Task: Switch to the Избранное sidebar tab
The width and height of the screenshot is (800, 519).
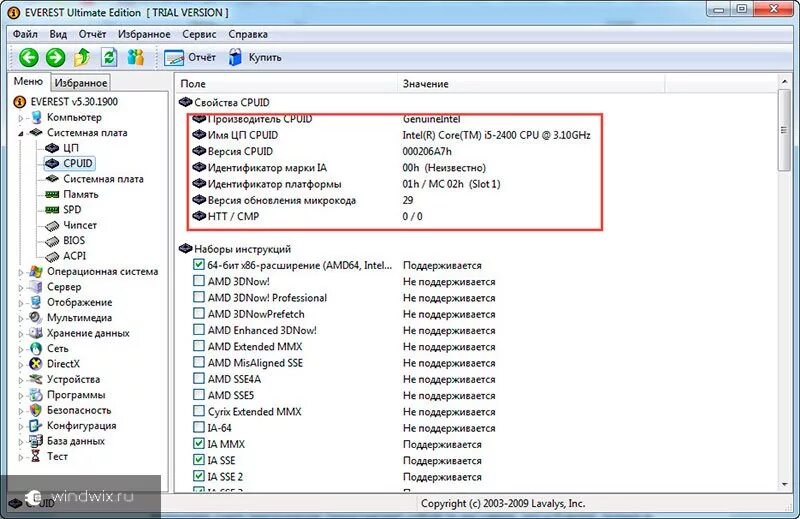Action: click(81, 83)
